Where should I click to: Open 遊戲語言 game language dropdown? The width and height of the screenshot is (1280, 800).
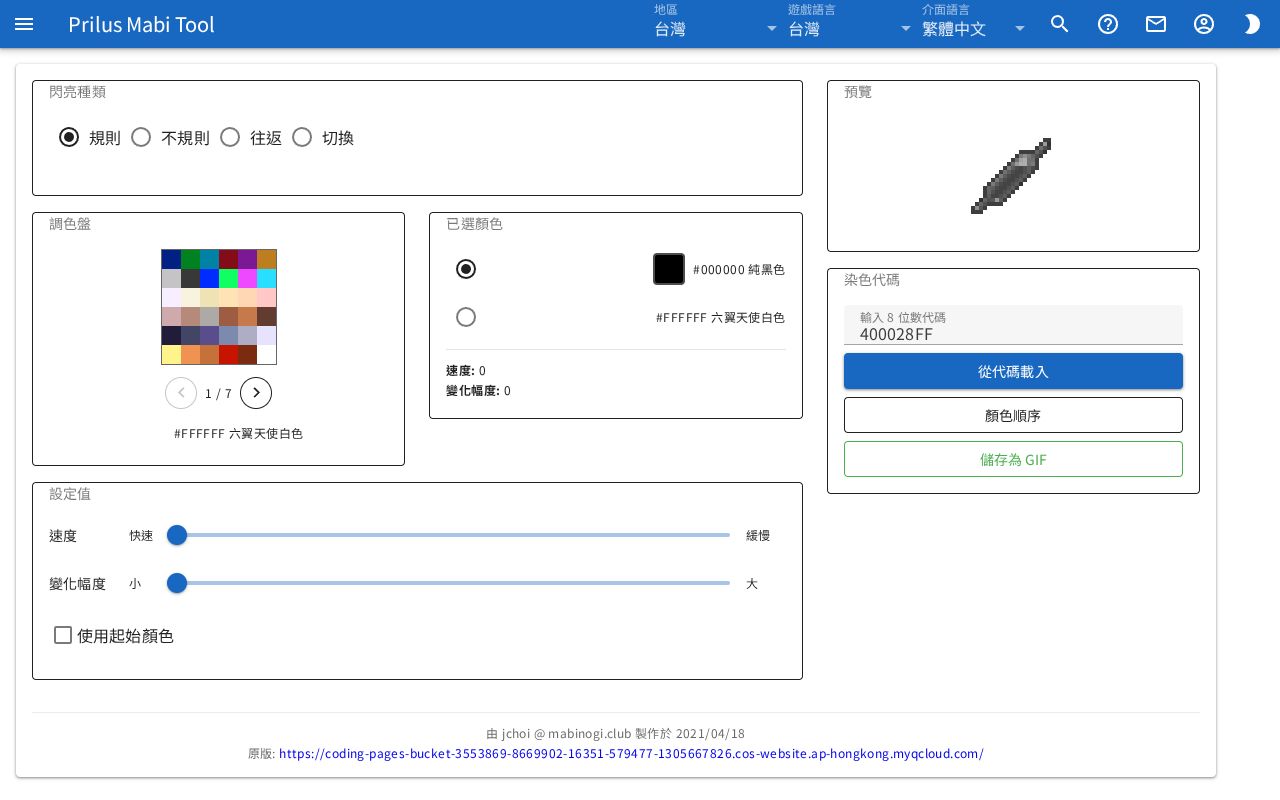pyautogui.click(x=850, y=22)
